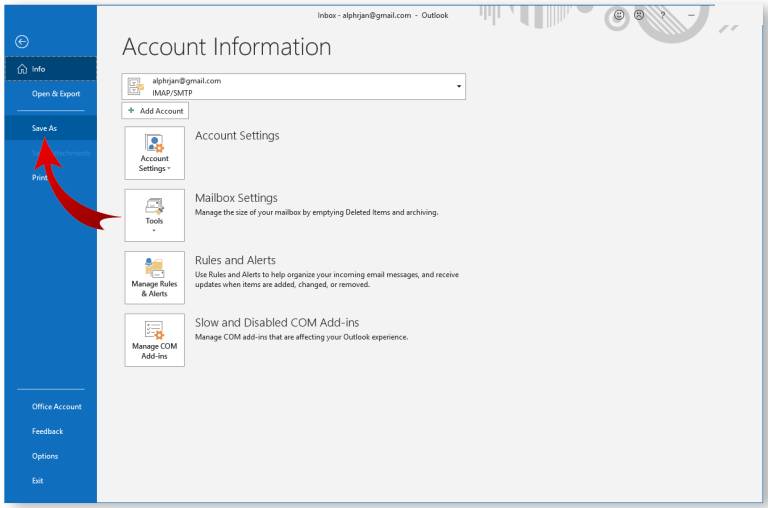
Task: Click the help question mark icon
Action: 663,15
